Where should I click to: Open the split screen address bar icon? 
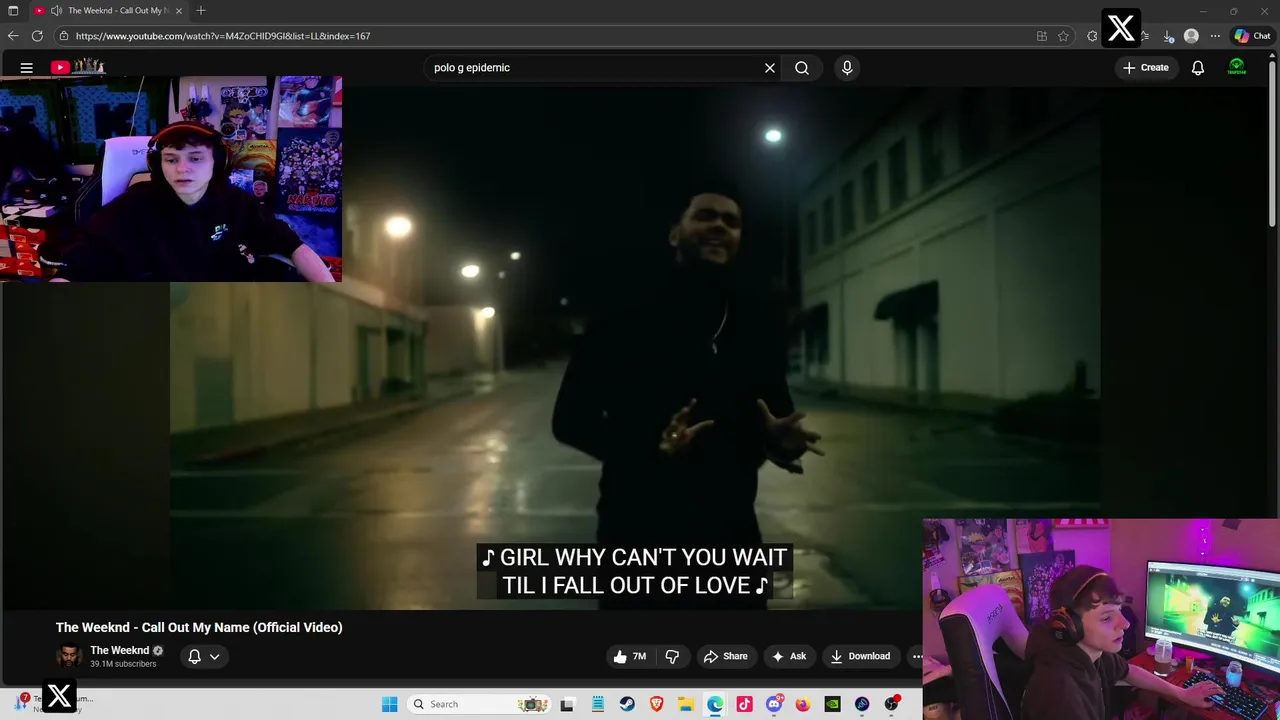point(1042,36)
